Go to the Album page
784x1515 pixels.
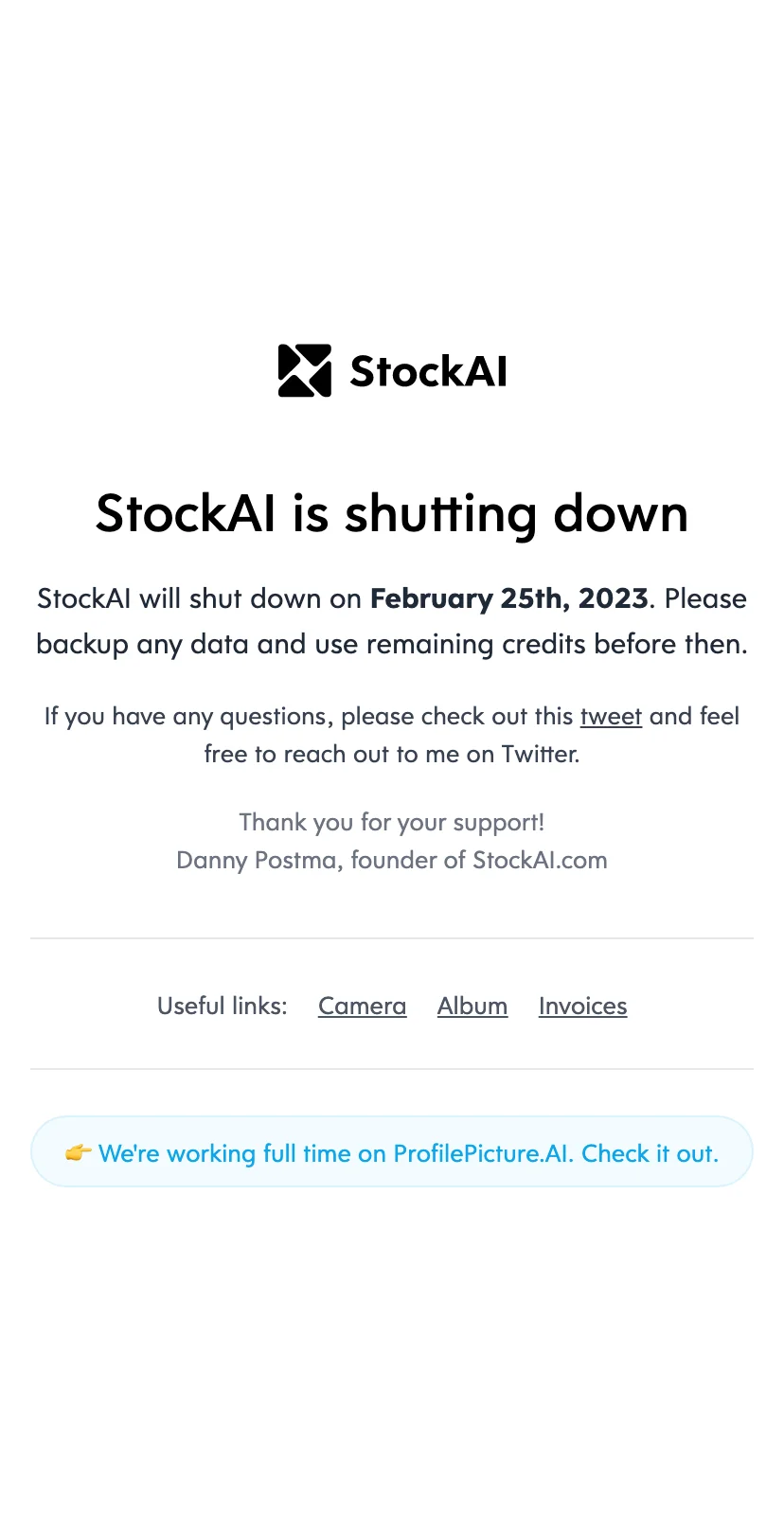click(x=472, y=1006)
